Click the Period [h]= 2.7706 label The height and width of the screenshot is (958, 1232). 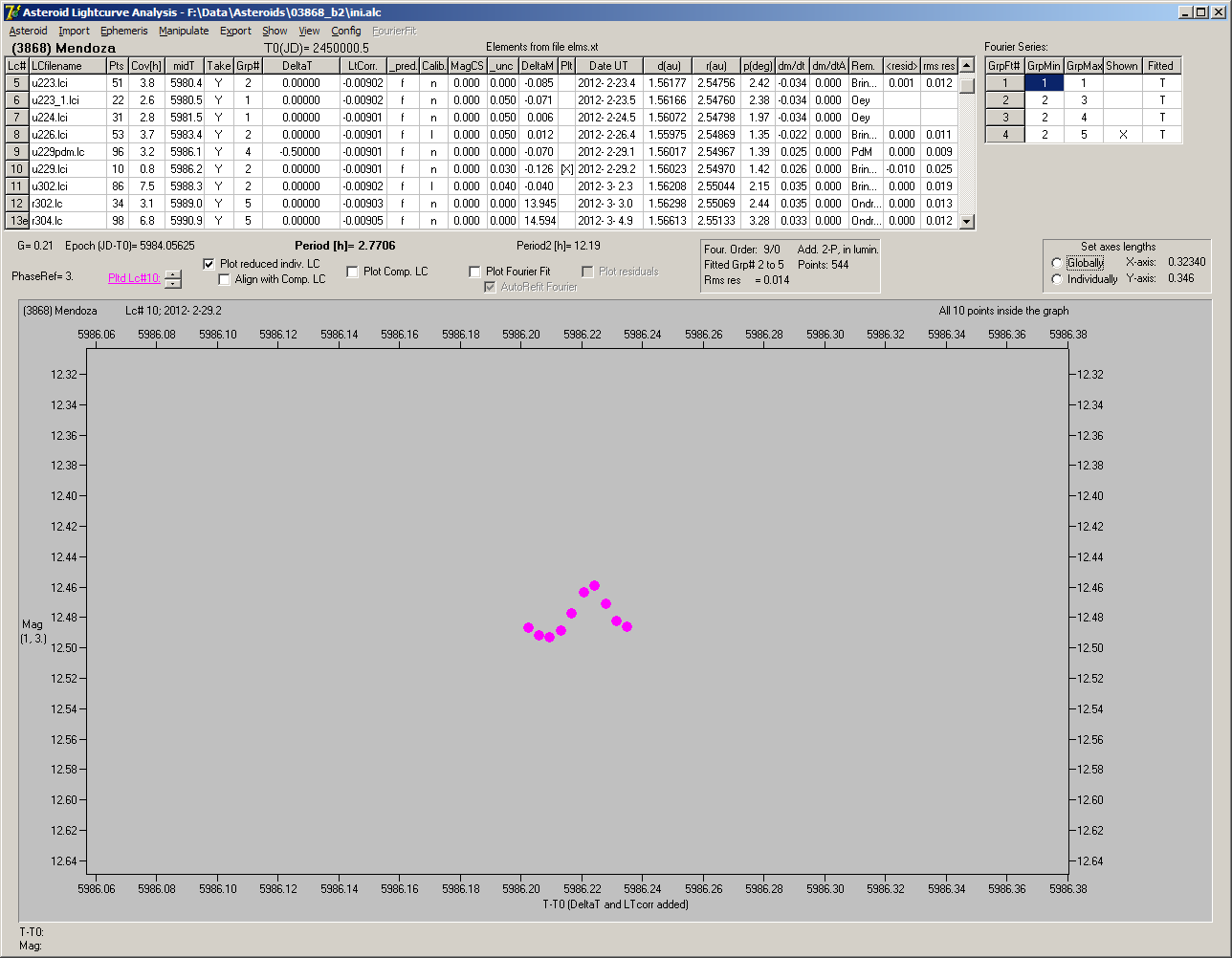(345, 246)
